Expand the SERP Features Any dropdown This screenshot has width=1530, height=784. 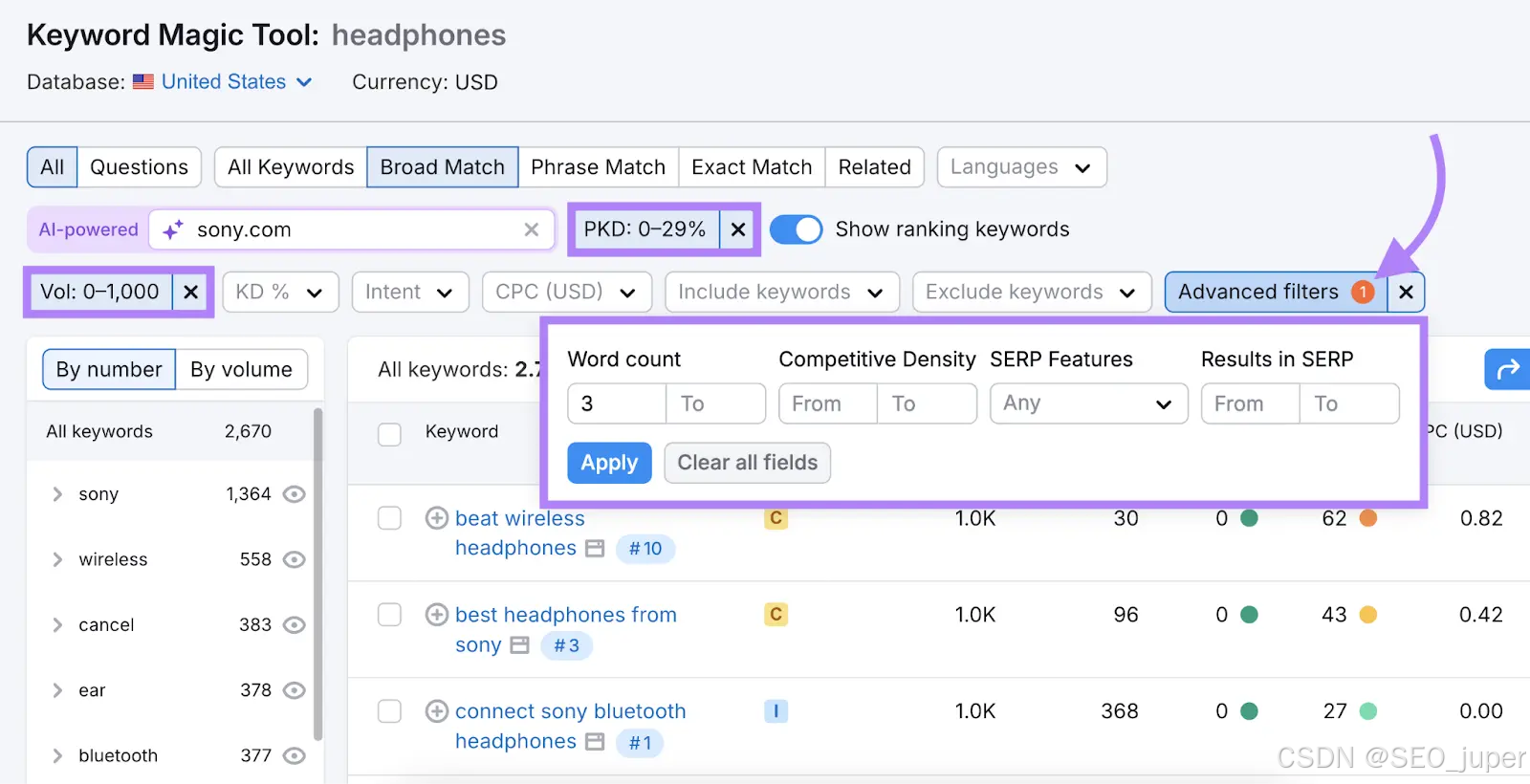pos(1088,403)
